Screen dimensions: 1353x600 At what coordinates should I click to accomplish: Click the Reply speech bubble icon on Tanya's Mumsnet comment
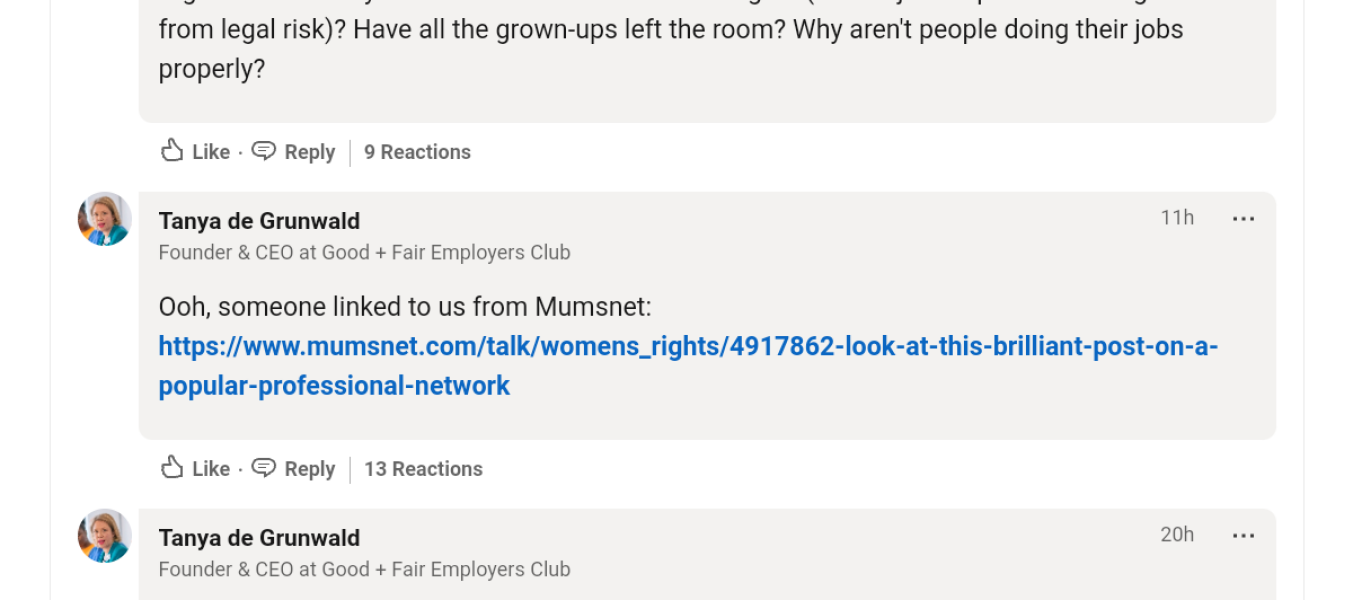(264, 468)
